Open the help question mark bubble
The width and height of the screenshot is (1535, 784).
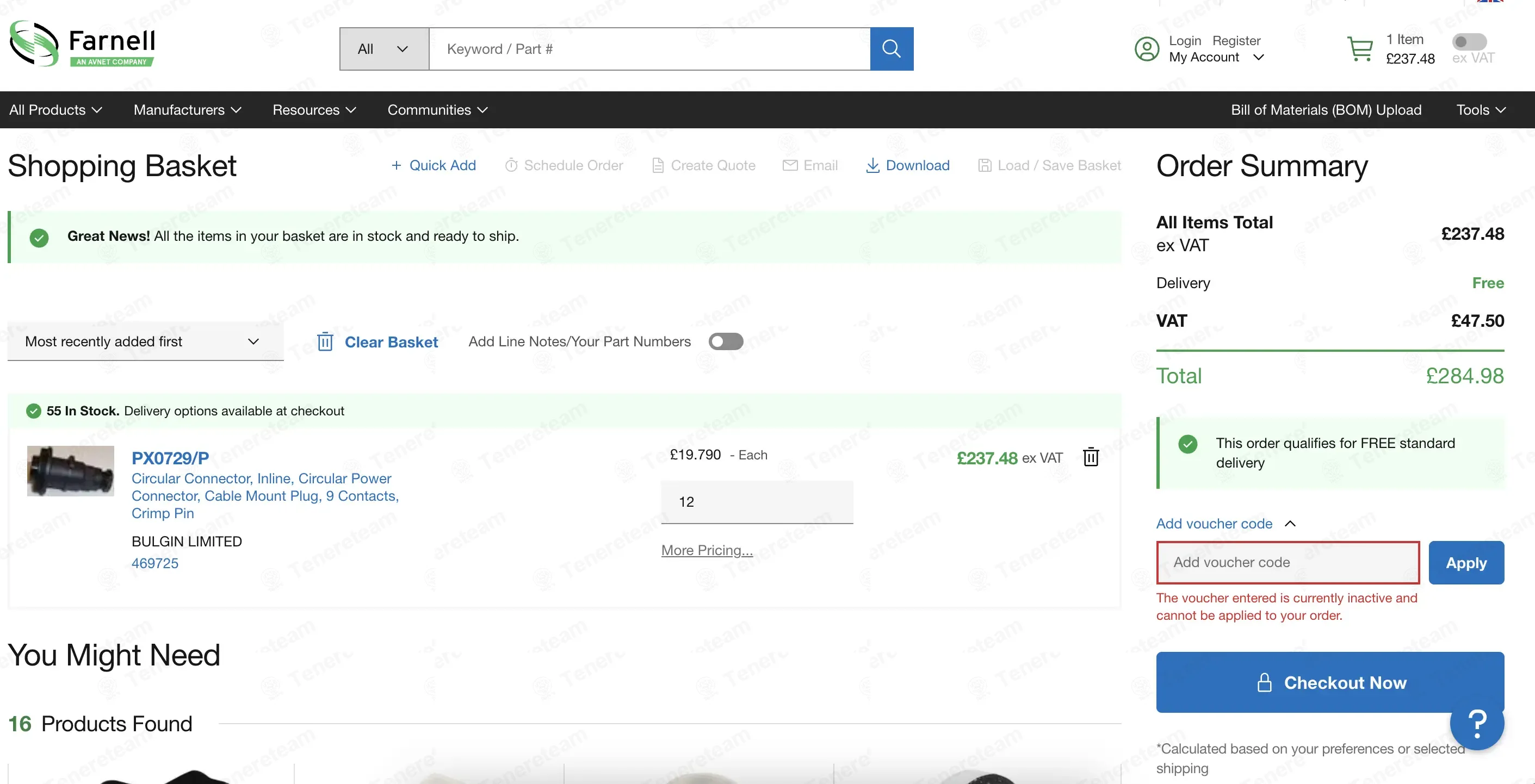[x=1477, y=723]
